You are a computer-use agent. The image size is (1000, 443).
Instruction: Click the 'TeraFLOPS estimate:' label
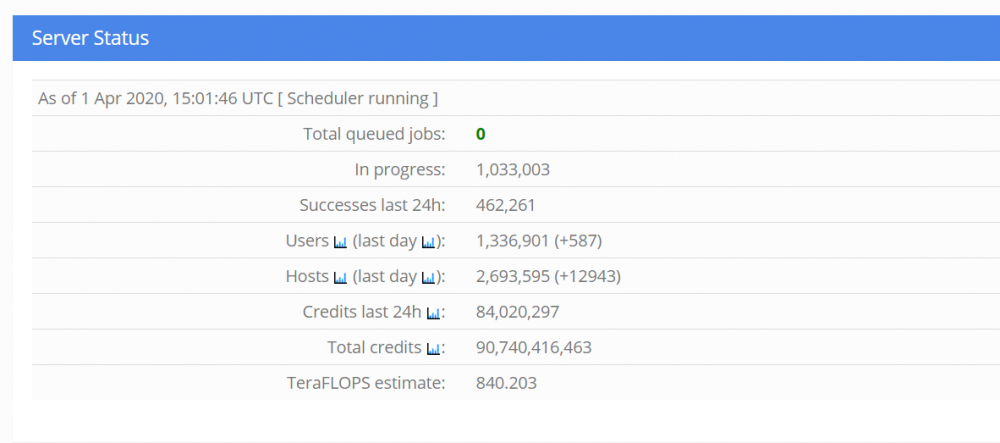[365, 383]
